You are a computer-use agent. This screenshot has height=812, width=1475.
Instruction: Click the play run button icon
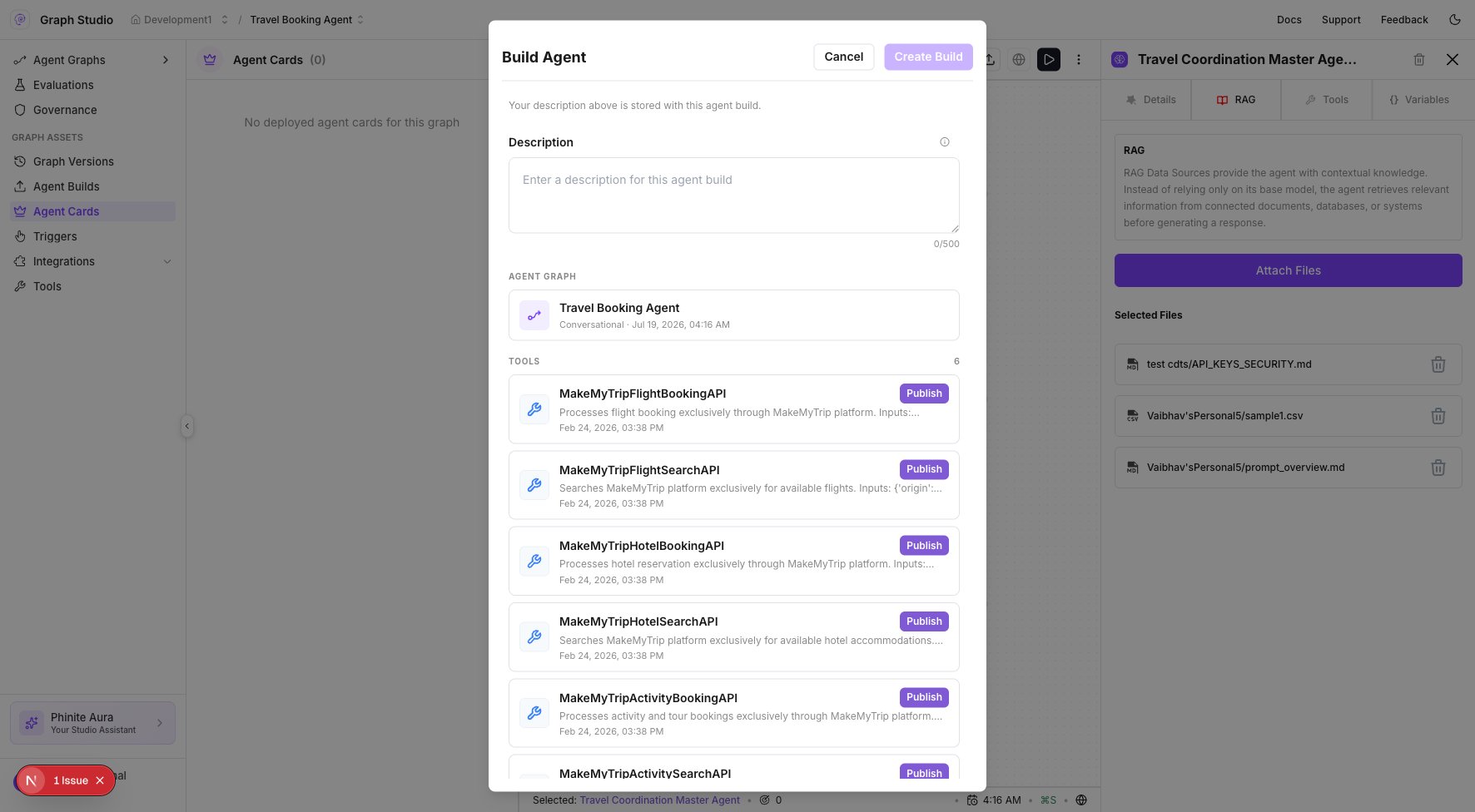click(x=1049, y=59)
